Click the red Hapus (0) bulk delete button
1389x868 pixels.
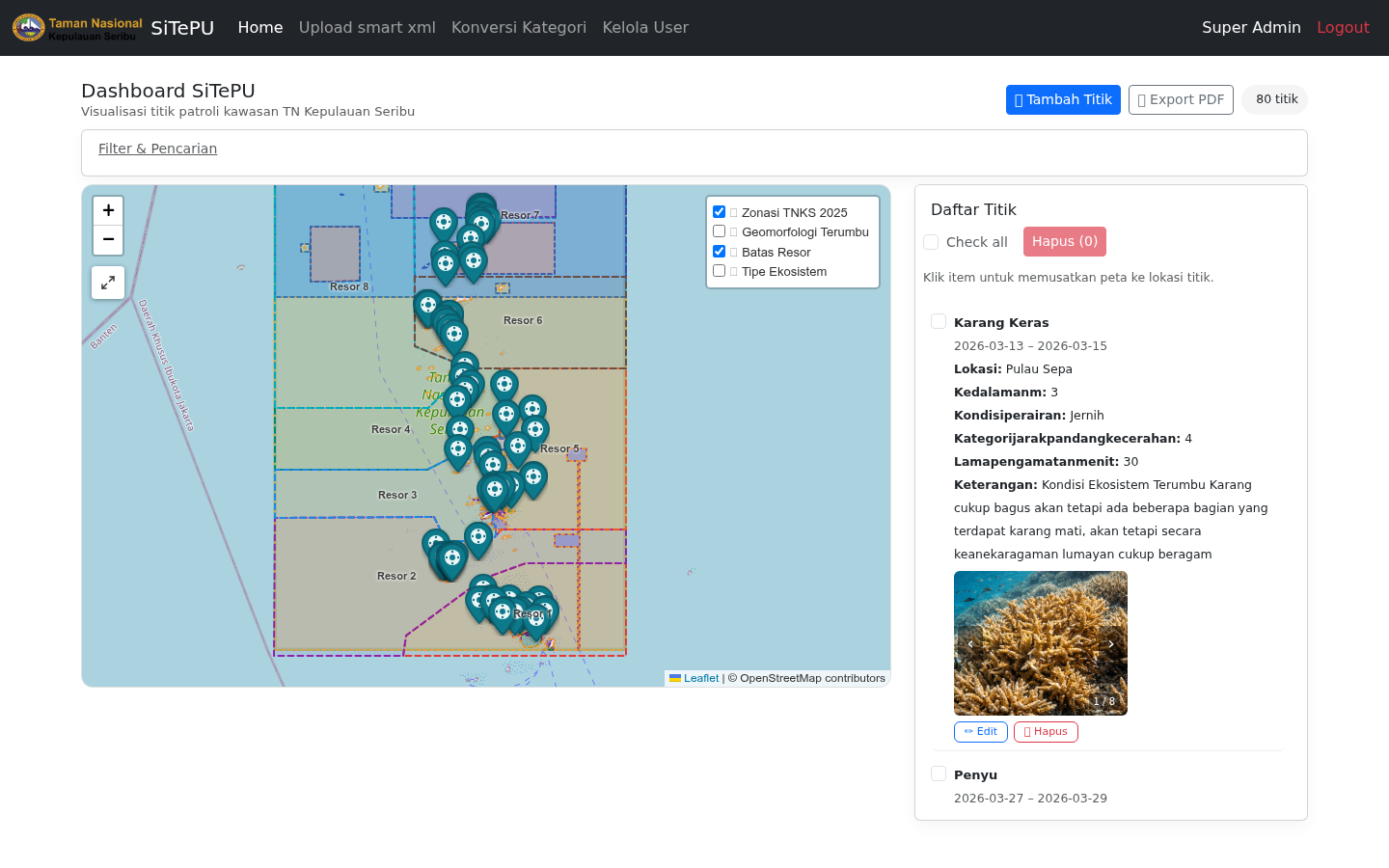(1065, 241)
